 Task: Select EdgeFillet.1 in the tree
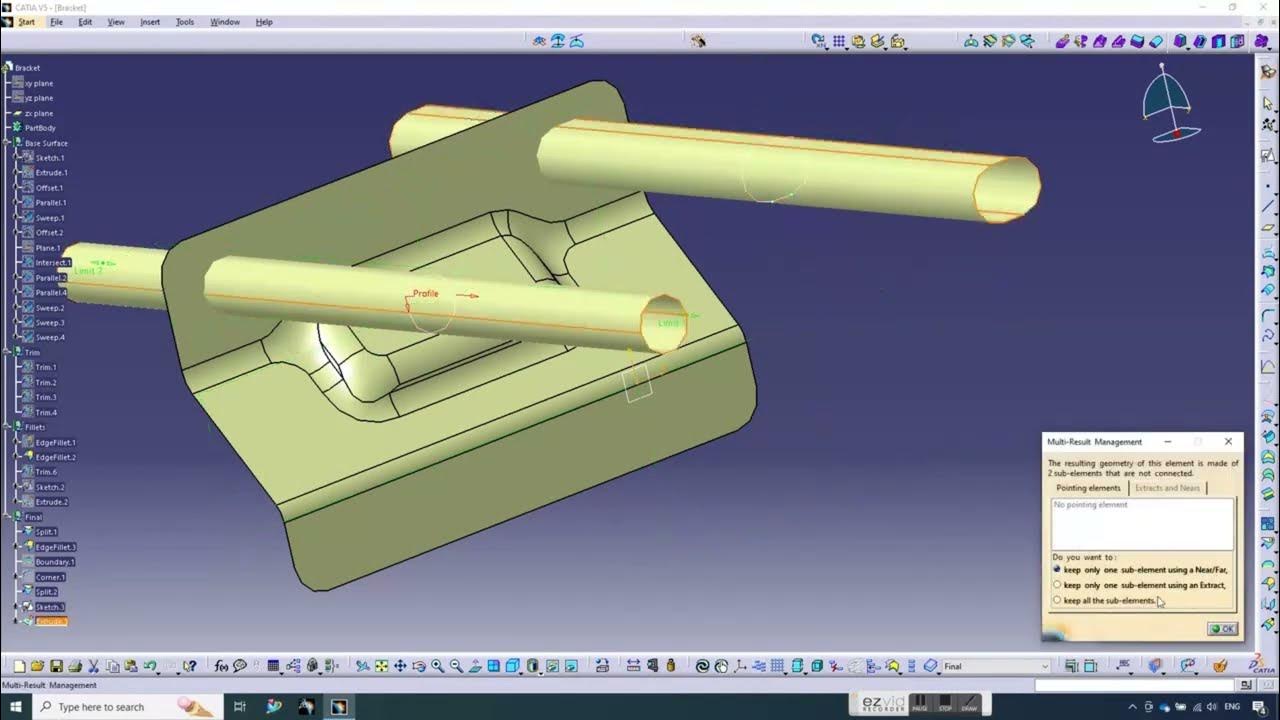point(55,442)
